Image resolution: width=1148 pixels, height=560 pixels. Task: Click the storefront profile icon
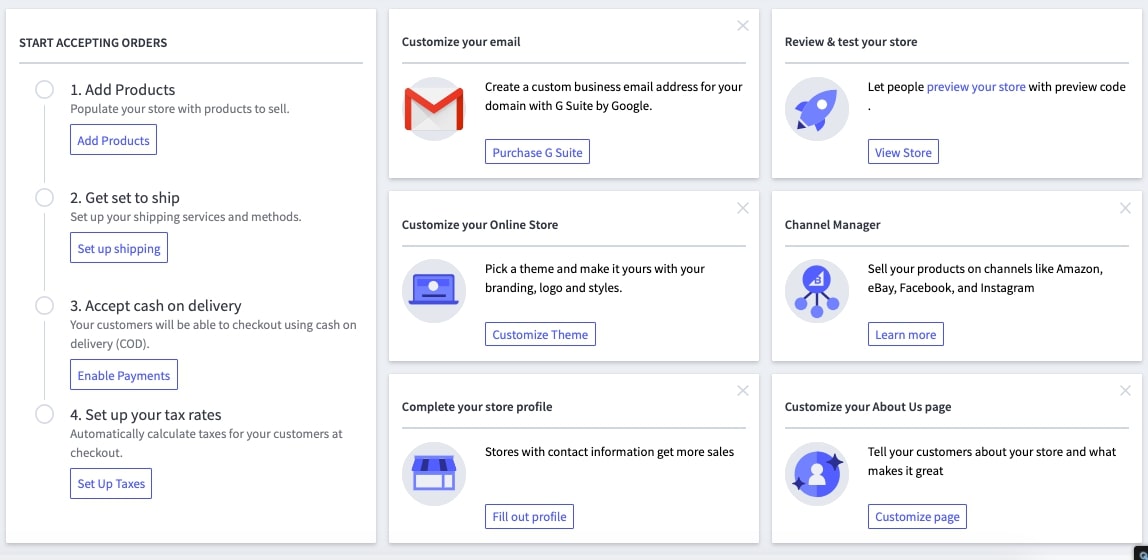point(433,473)
